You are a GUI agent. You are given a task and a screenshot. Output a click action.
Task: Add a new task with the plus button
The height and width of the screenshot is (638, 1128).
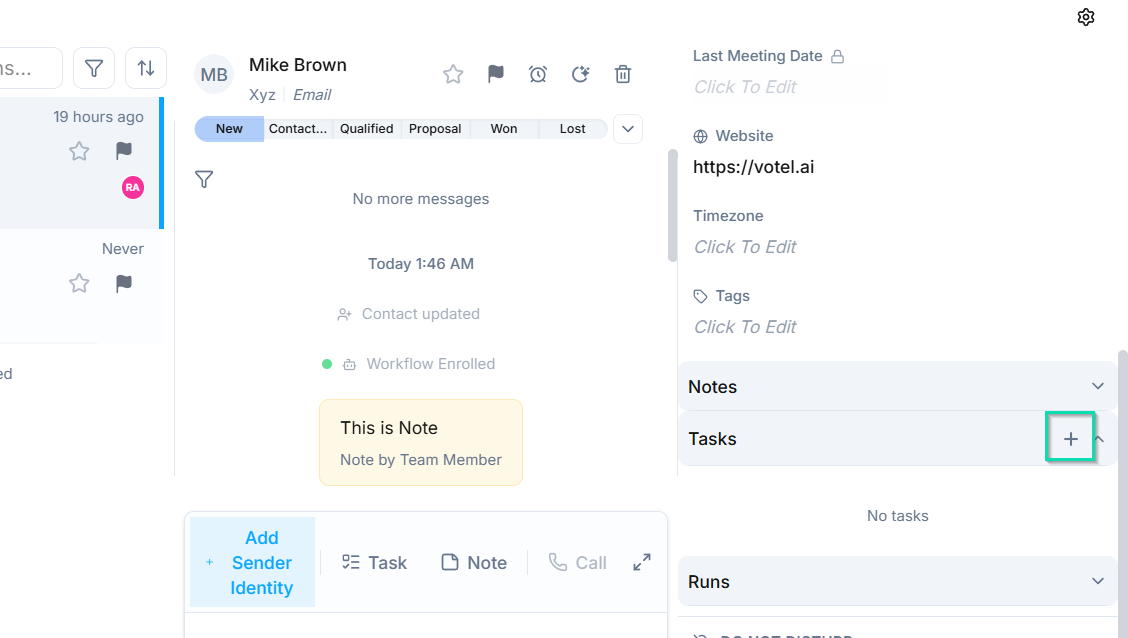coord(1070,438)
